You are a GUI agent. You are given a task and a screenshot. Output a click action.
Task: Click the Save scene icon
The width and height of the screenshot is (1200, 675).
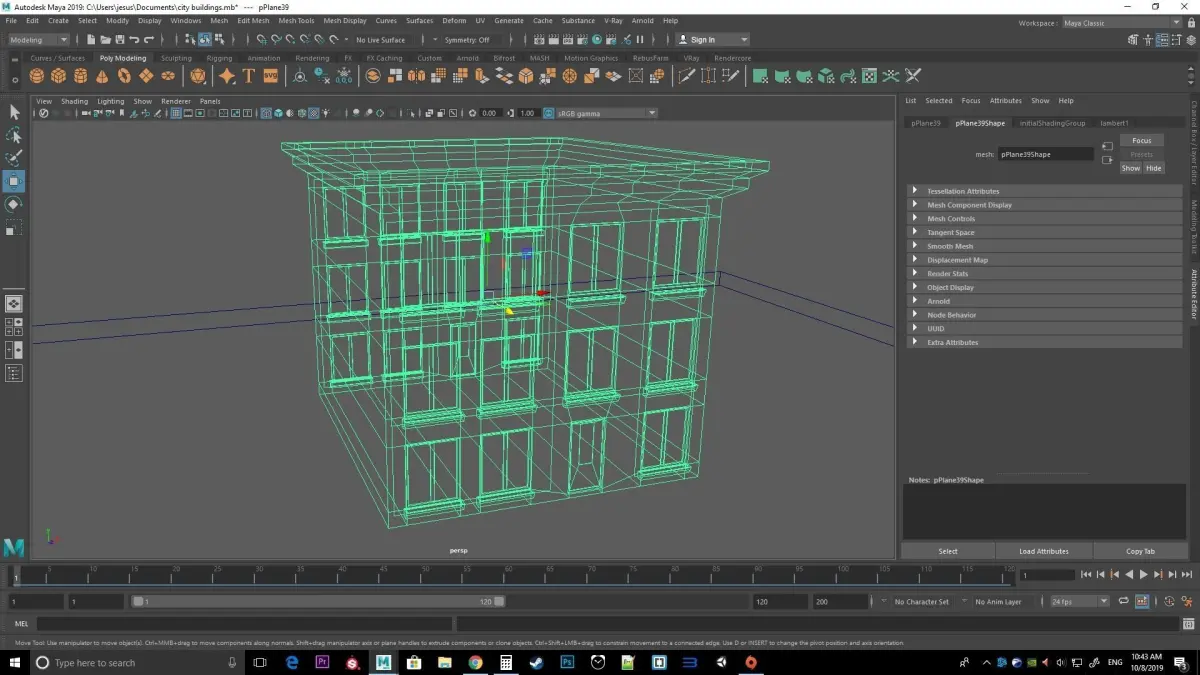[x=119, y=40]
